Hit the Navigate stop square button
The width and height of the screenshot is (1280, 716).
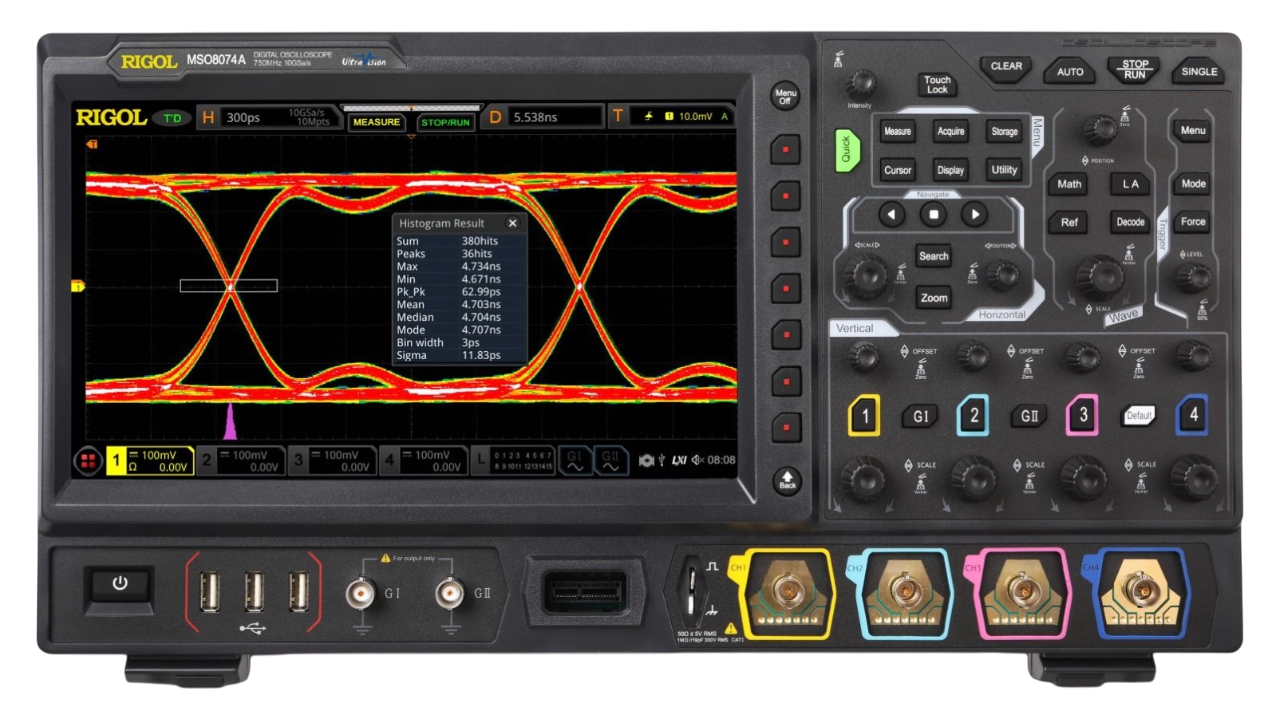933,214
